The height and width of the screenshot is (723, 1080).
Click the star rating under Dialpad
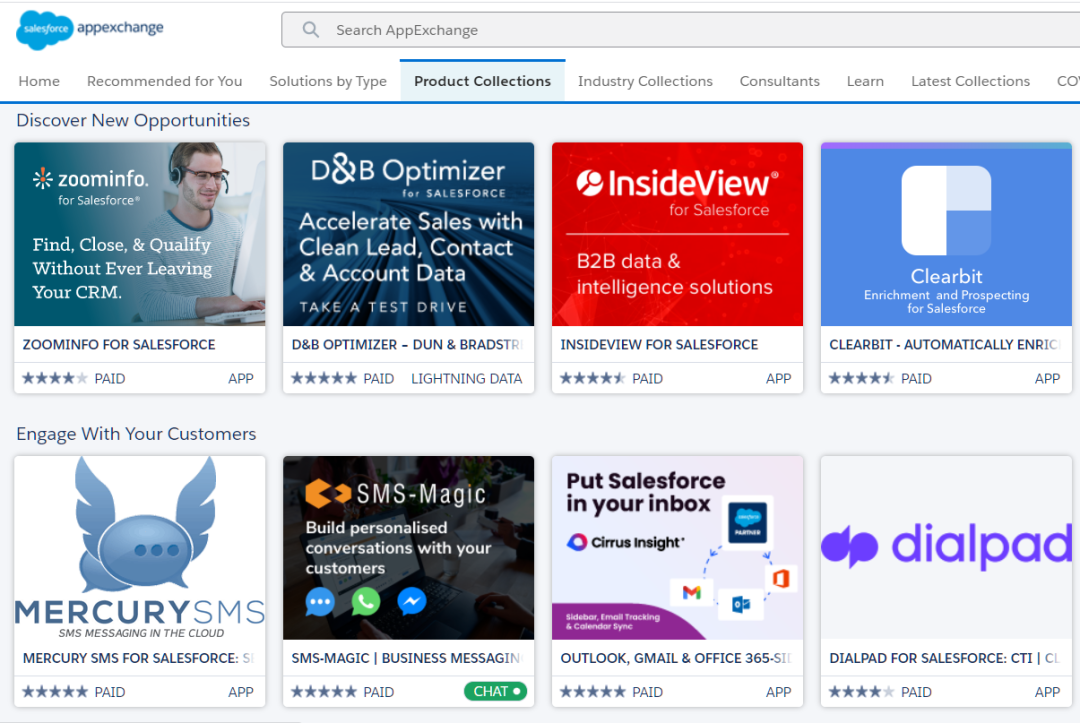click(862, 691)
